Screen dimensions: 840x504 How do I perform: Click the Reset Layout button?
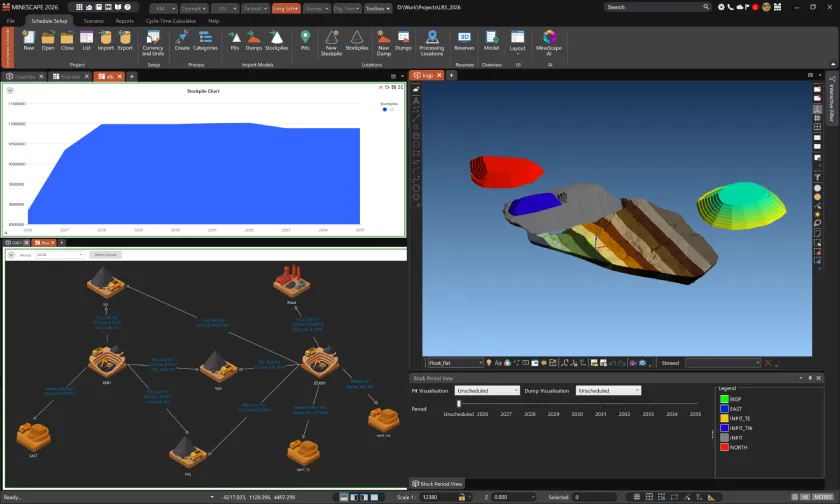click(x=106, y=255)
